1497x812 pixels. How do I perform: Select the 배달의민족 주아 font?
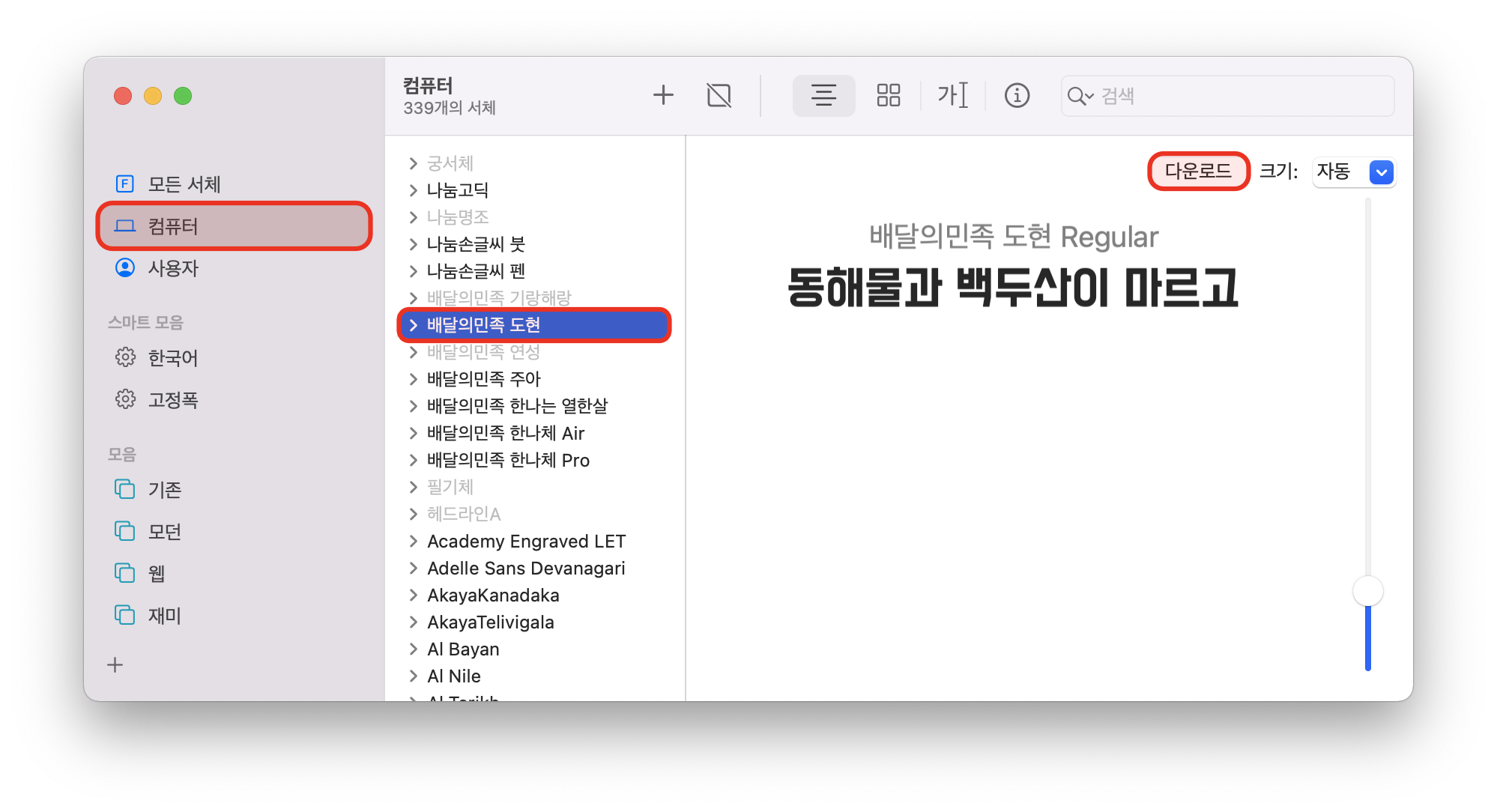[484, 379]
